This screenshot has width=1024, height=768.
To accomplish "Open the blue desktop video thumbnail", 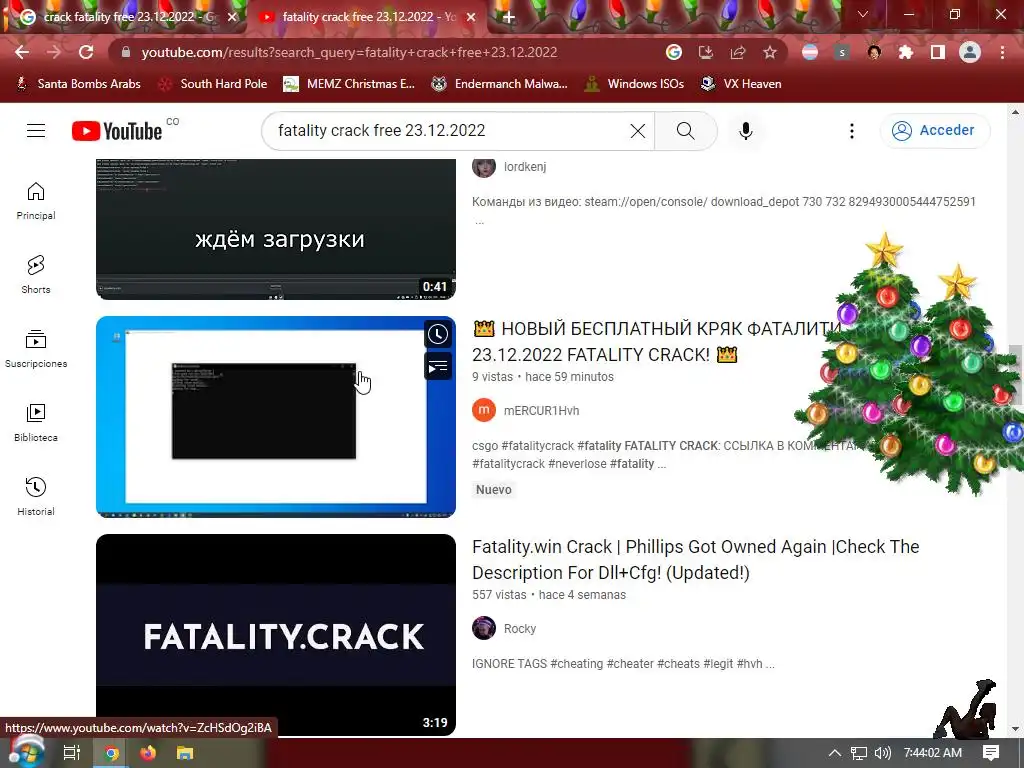I will 276,417.
